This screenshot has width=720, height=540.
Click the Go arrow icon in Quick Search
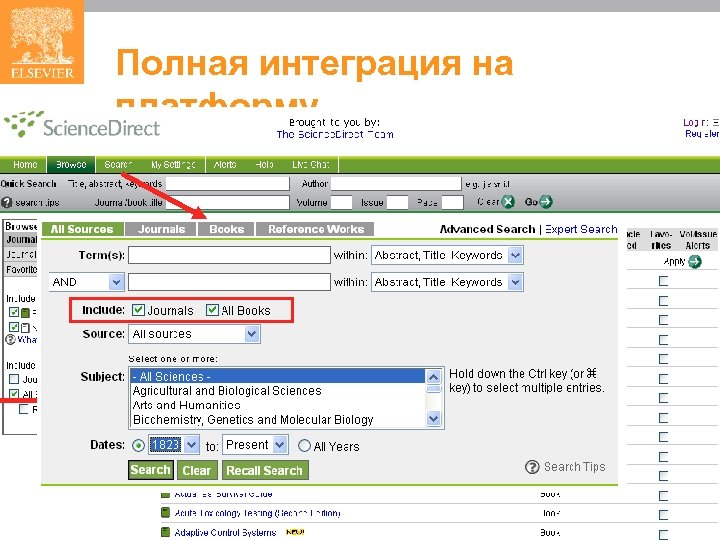pyautogui.click(x=546, y=202)
